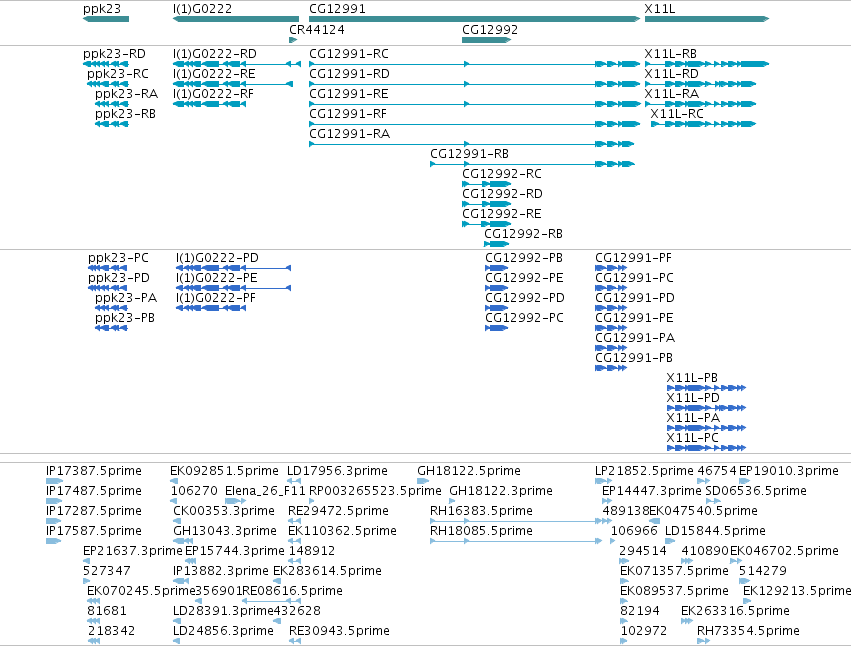Choose protein CG12992-PE
This screenshot has width=851, height=646.
point(497,288)
